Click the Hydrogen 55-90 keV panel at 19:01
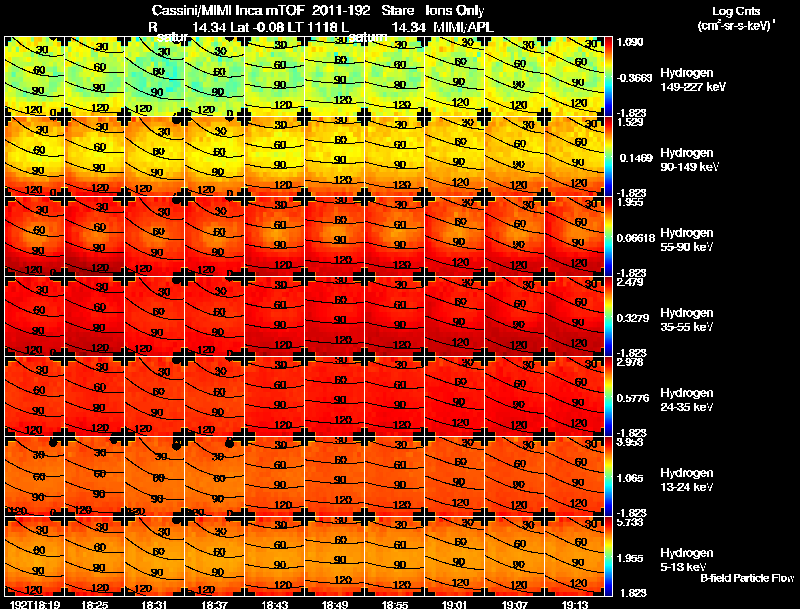Viewport: 800px width, 609px height. click(x=455, y=236)
